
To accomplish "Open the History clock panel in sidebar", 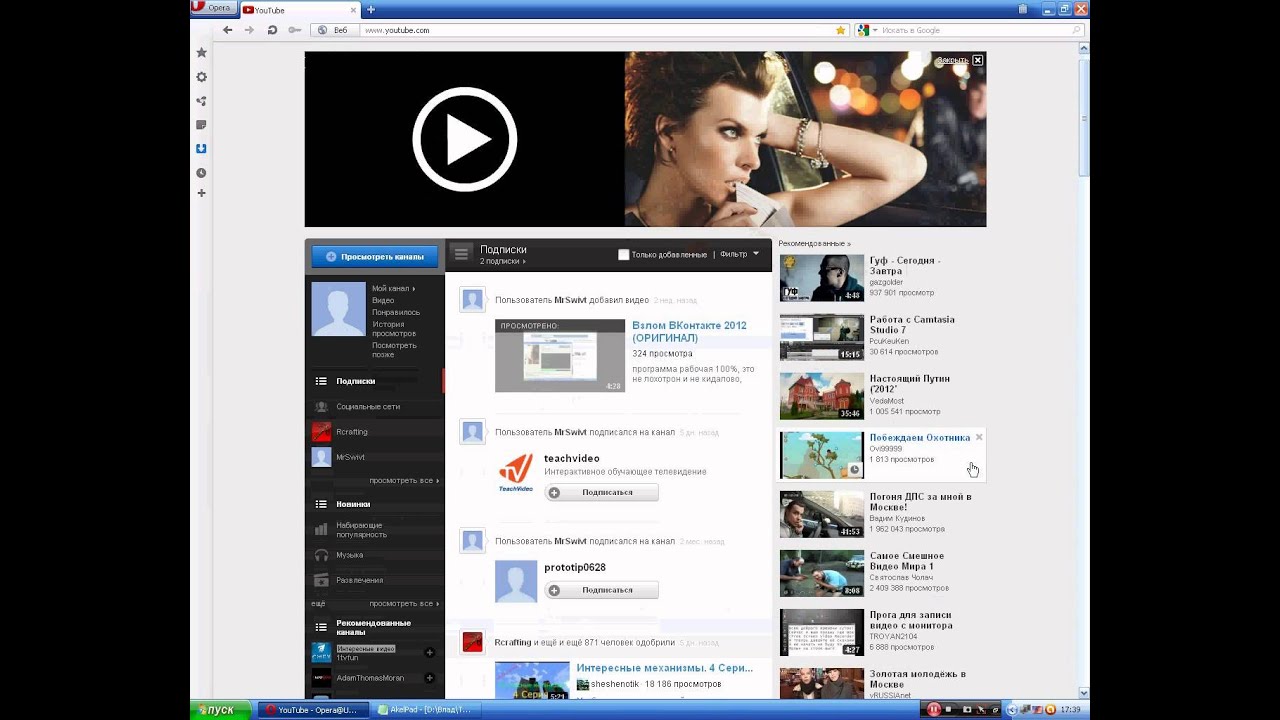I will 201,173.
